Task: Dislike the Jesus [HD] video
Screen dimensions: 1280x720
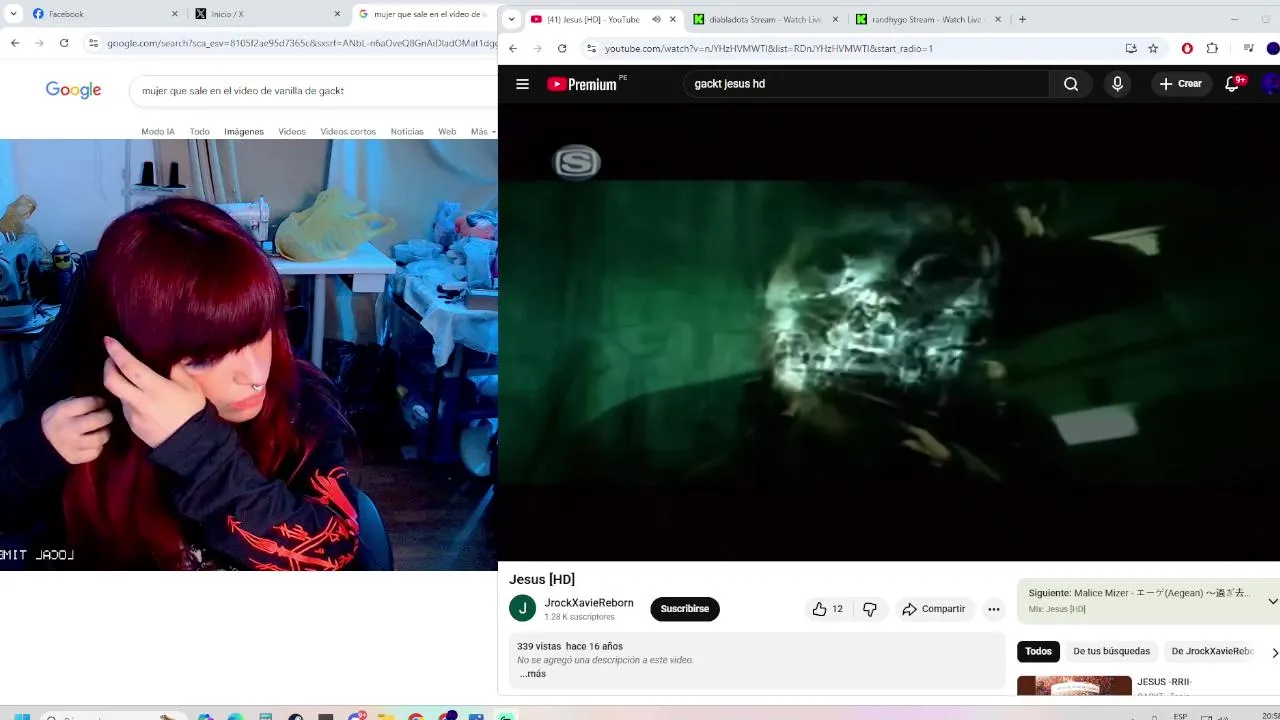Action: [x=870, y=609]
